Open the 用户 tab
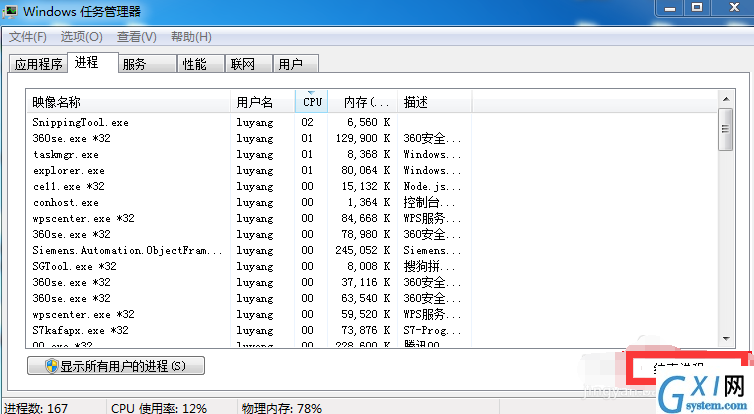754x414 pixels. pyautogui.click(x=295, y=64)
